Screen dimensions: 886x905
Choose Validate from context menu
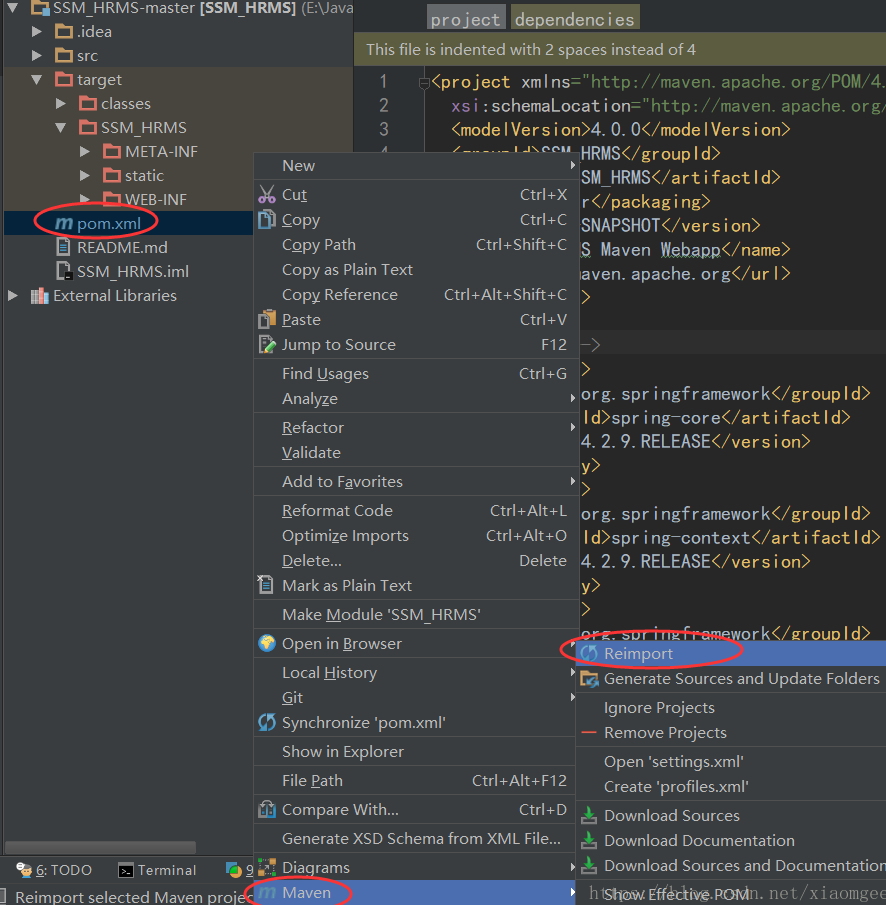[x=416, y=452]
